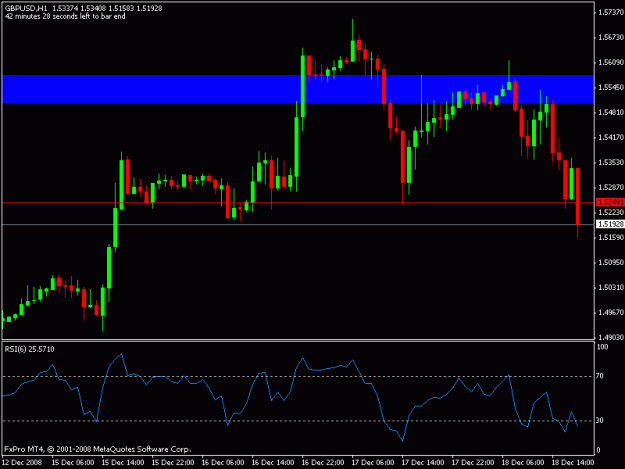Click the '17 Dec 14:00' time axis label
This screenshot has height=469, width=625.
pos(423,463)
